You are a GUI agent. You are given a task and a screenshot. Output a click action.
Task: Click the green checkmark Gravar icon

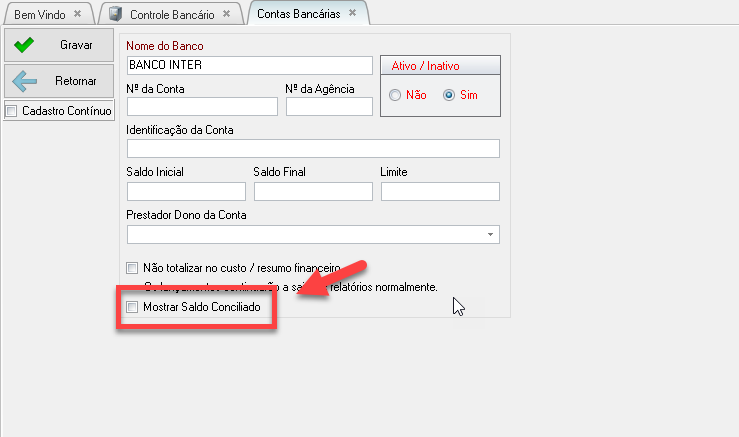(24, 45)
